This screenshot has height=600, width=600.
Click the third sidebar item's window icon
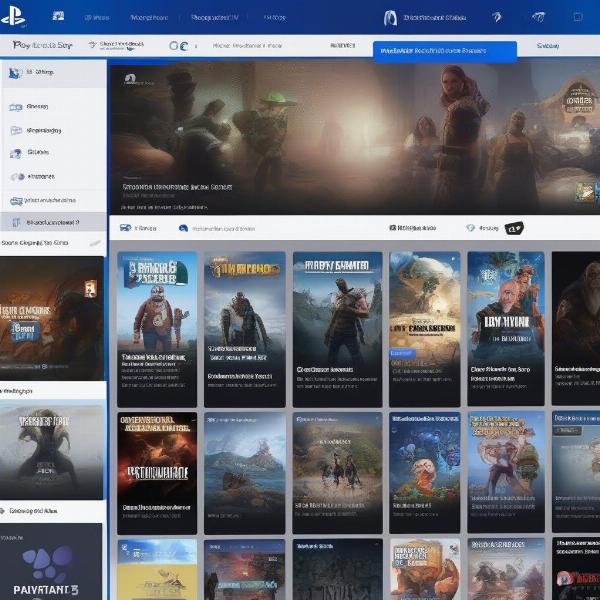(16, 130)
